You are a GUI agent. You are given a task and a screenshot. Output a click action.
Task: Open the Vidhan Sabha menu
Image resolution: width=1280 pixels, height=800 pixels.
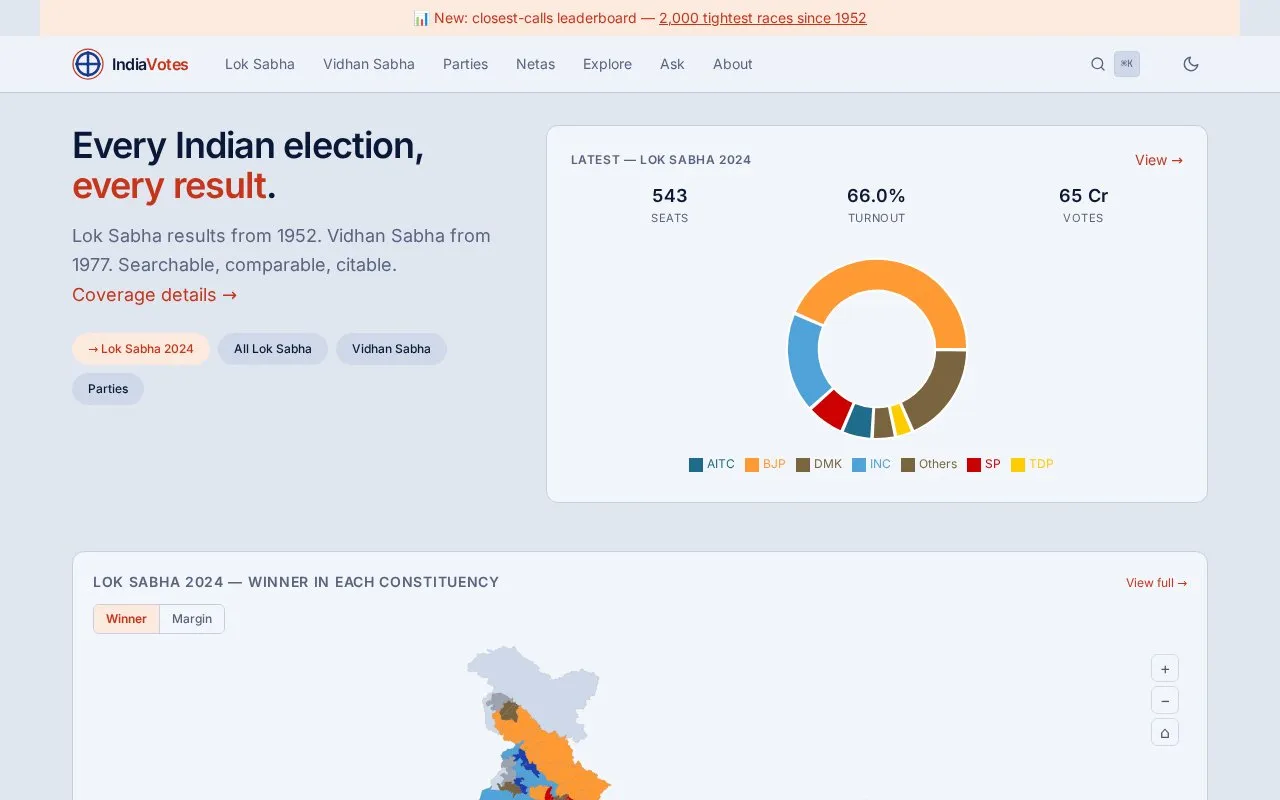click(369, 64)
